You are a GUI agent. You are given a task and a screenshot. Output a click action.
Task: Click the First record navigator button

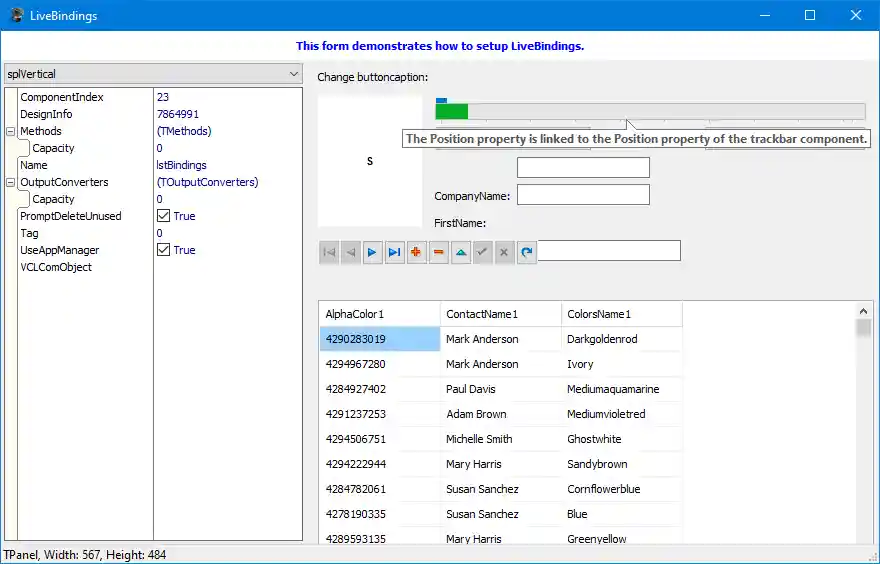(329, 253)
